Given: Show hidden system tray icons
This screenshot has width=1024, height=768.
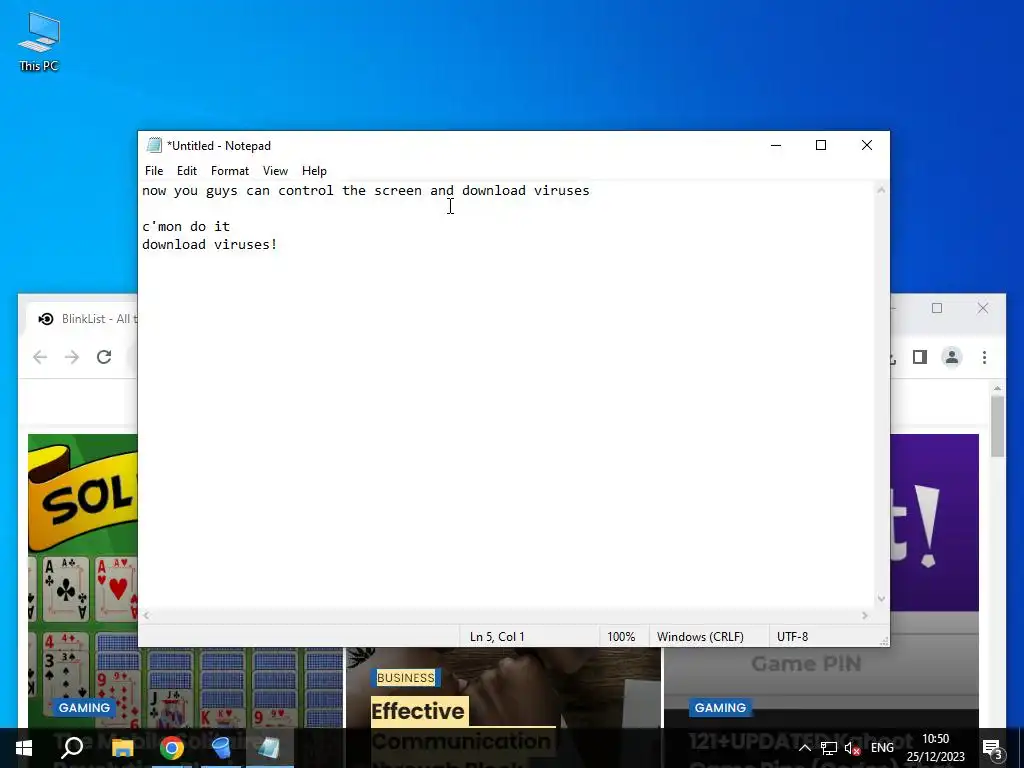Looking at the screenshot, I should (x=805, y=748).
